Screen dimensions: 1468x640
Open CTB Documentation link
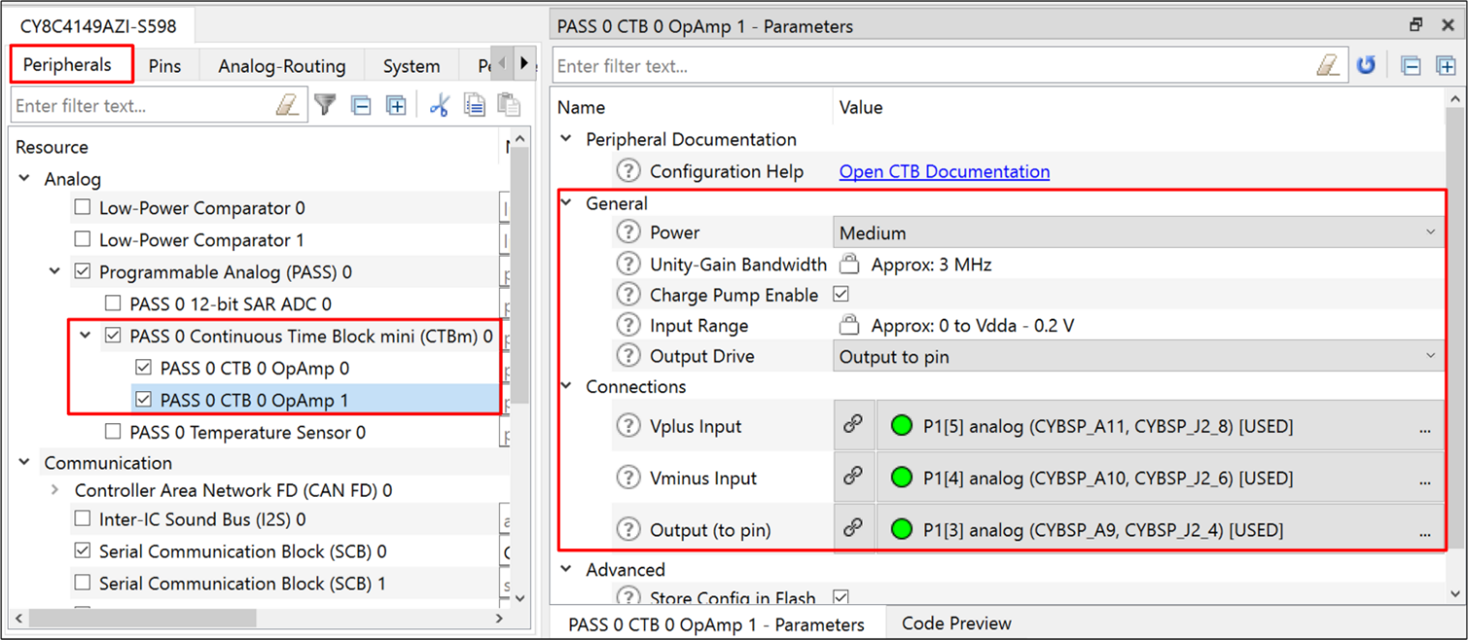click(944, 171)
